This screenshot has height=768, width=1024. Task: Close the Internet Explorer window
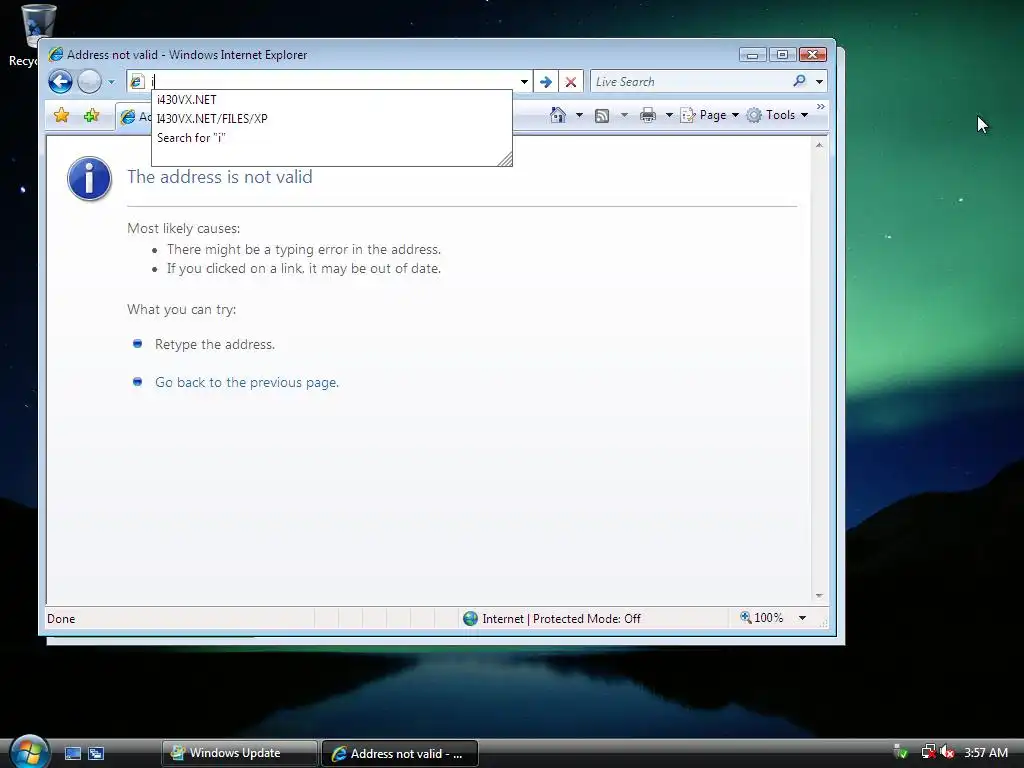tap(812, 55)
